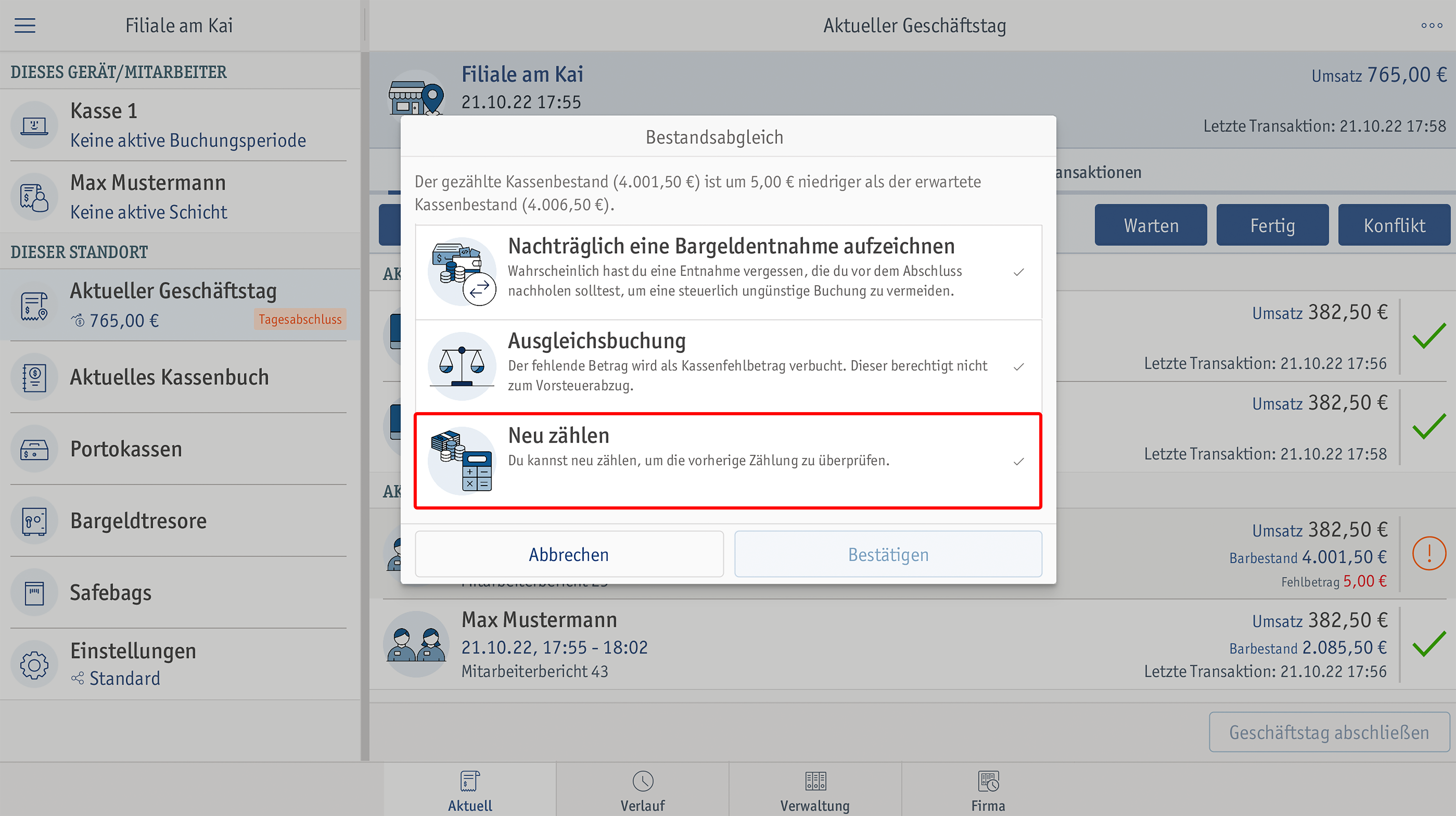Click the Filiale am Kai sidebar title
This screenshot has height=816, width=1456.
pyautogui.click(x=179, y=26)
